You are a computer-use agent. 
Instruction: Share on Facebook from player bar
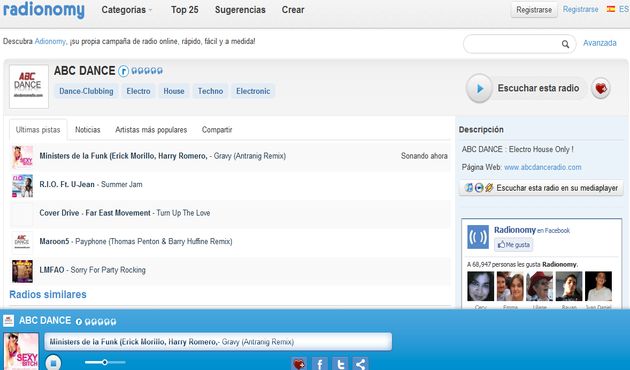[x=320, y=364]
